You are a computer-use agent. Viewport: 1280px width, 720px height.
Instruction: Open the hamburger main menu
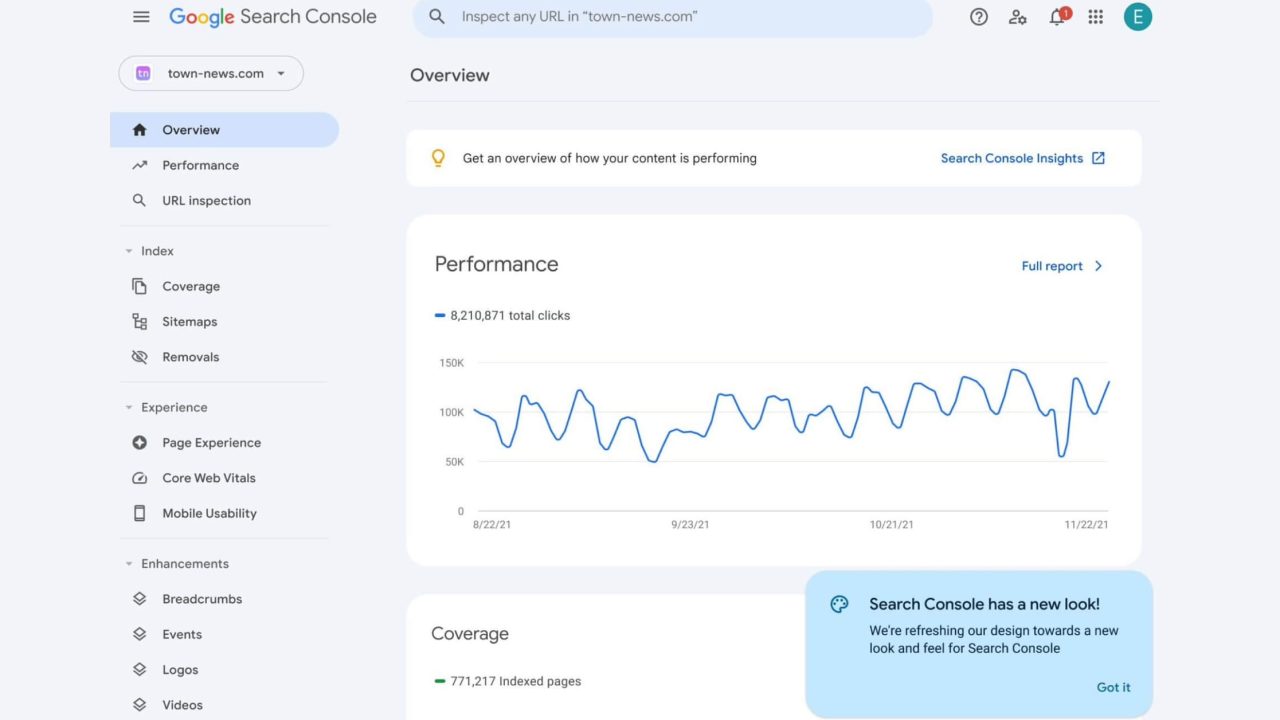141,17
